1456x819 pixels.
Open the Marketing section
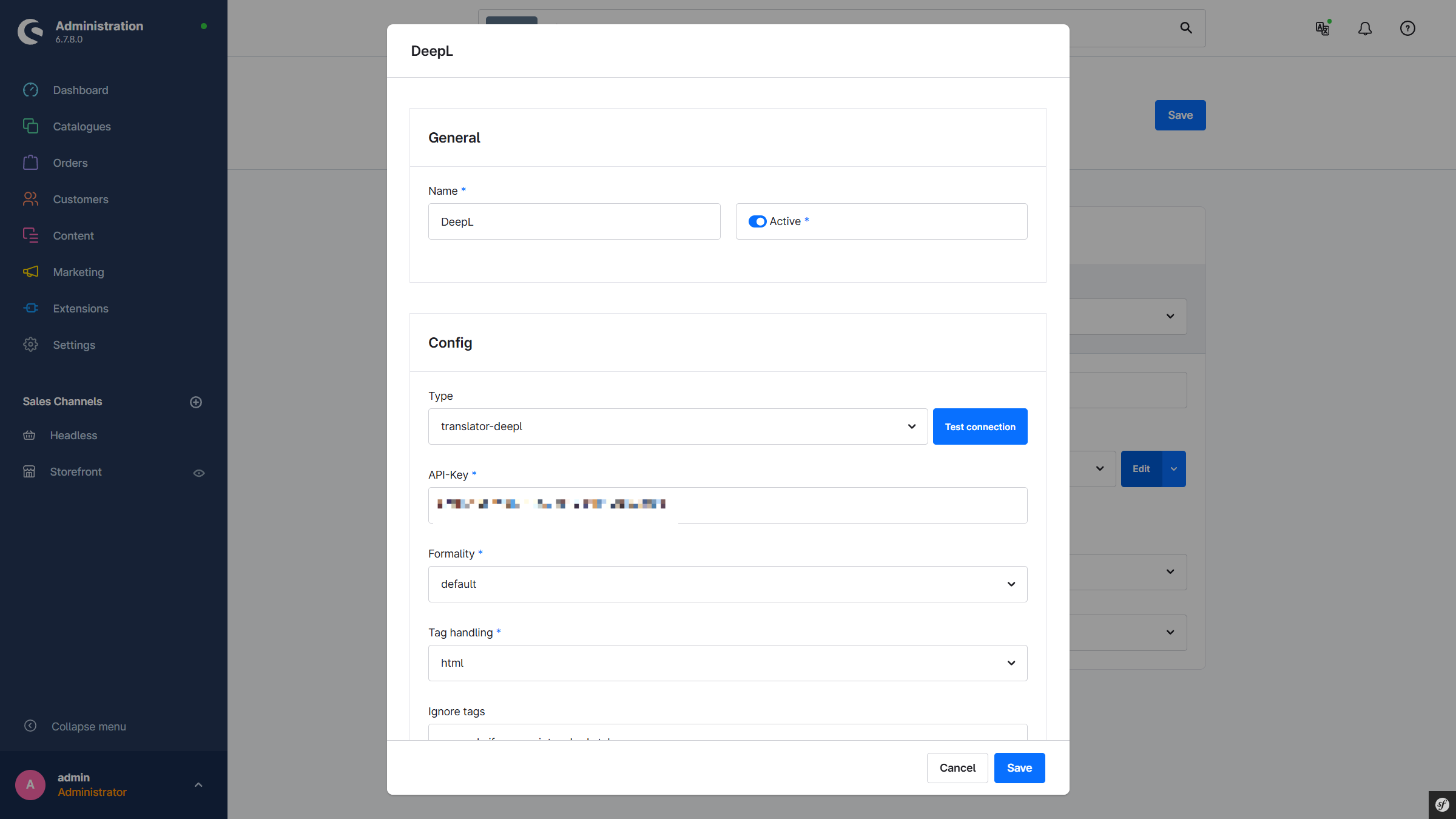point(78,272)
